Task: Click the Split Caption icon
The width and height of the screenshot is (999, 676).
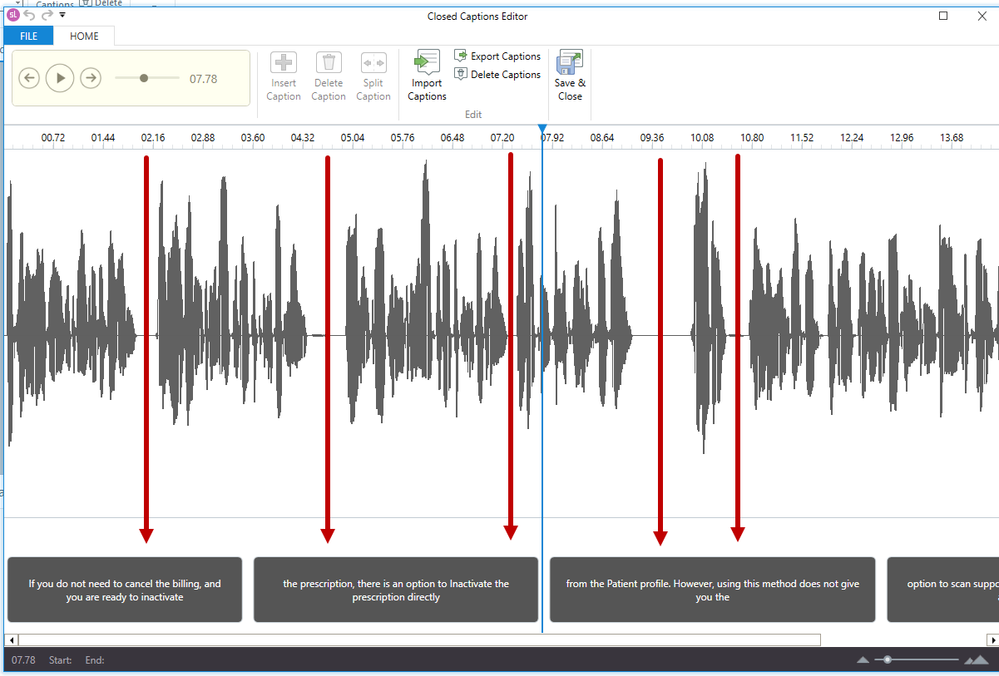Action: point(373,64)
